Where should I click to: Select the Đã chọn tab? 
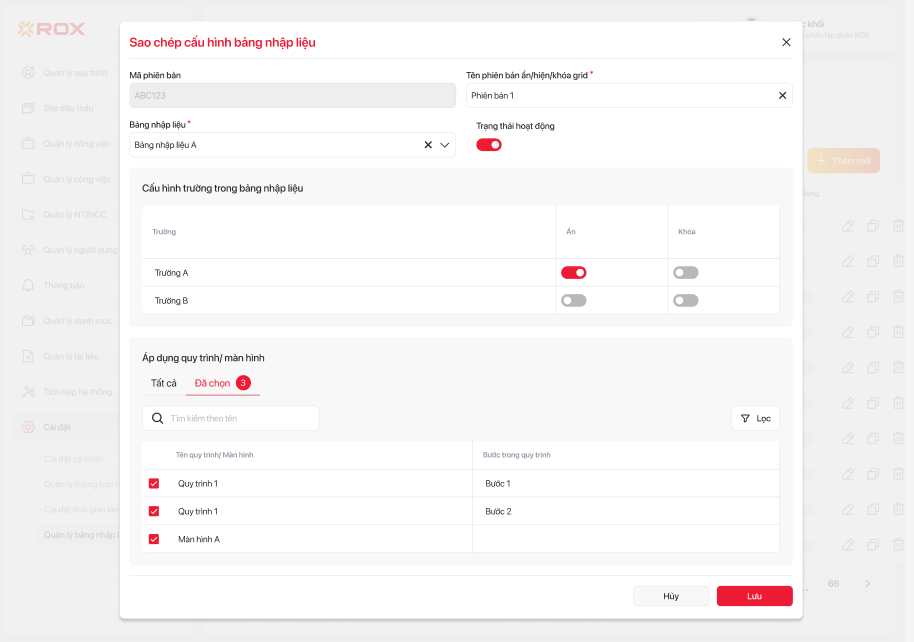tap(212, 383)
